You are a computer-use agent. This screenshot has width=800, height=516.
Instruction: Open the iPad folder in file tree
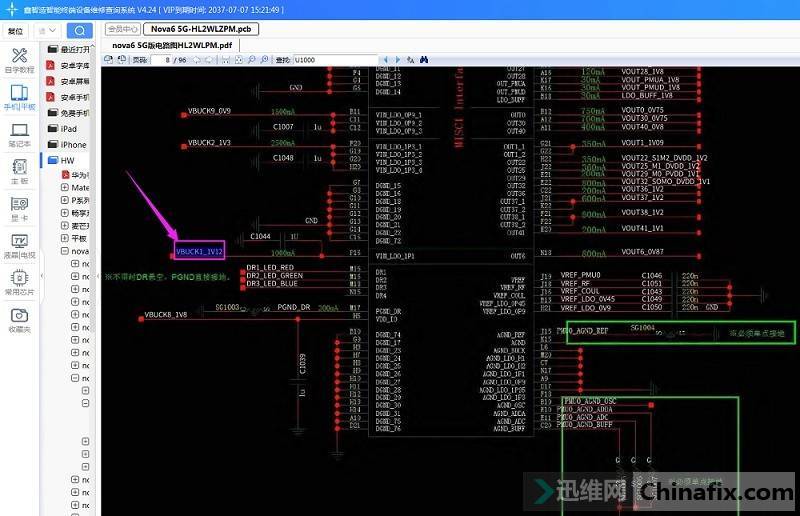pos(68,128)
